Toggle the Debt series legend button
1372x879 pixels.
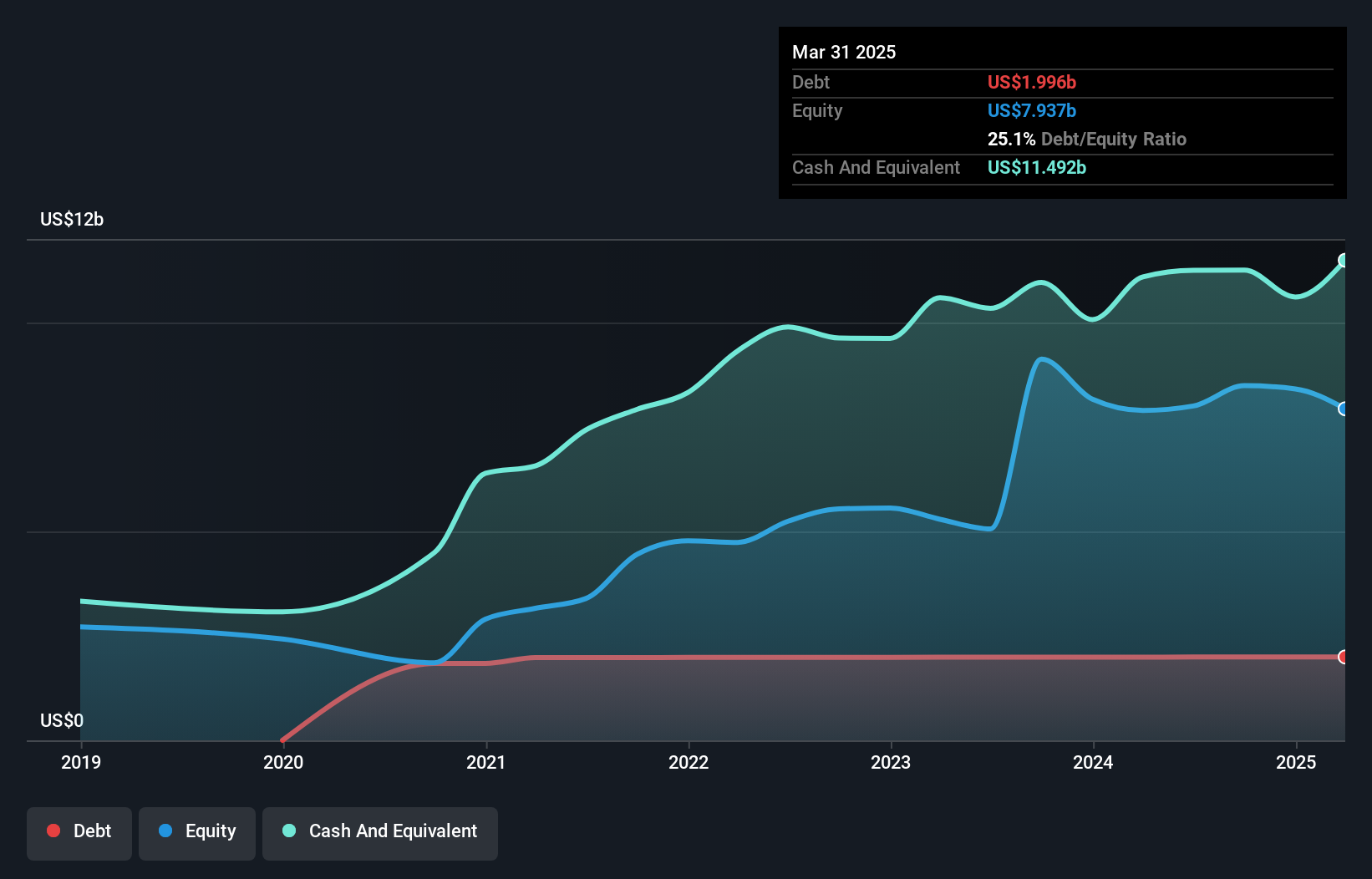coord(79,831)
